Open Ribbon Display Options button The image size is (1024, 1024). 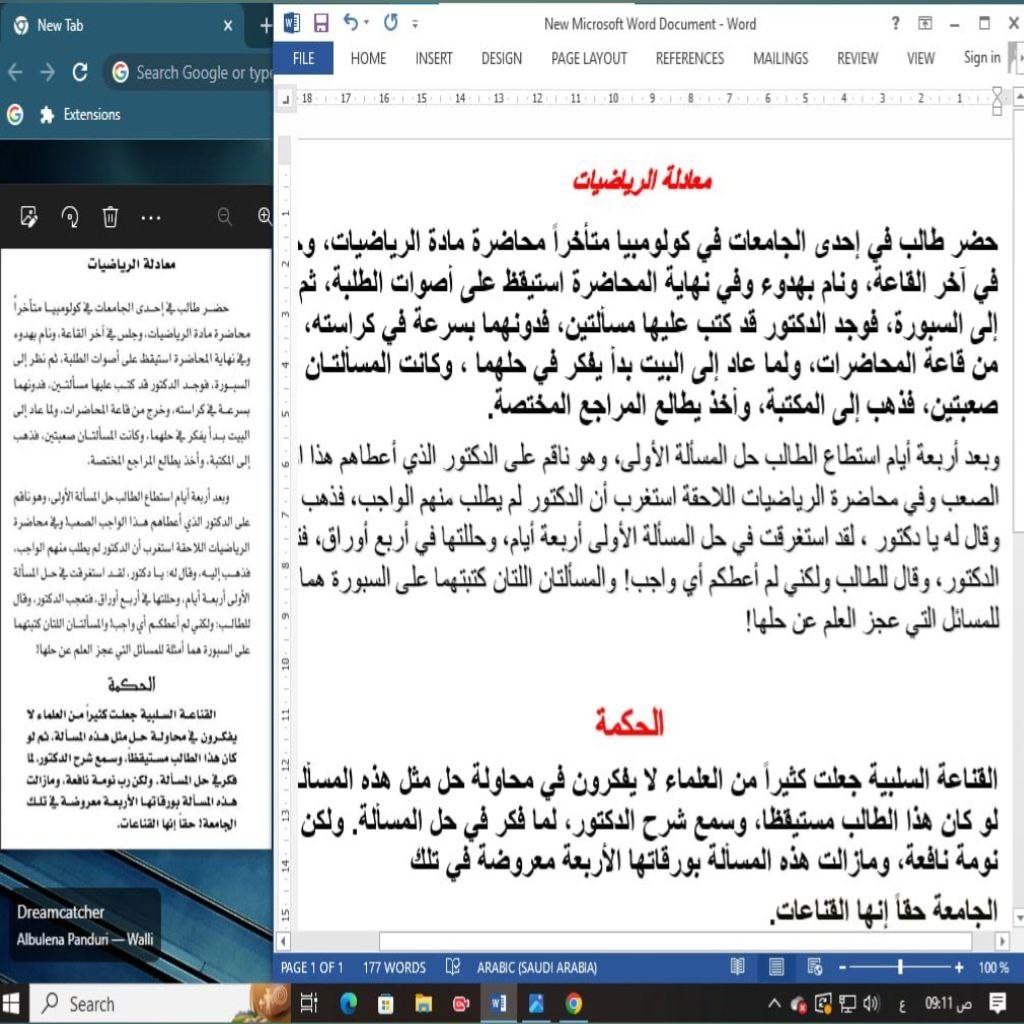point(925,24)
